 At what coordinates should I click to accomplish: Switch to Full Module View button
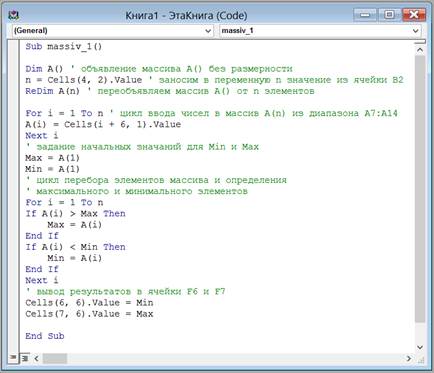tap(25, 359)
